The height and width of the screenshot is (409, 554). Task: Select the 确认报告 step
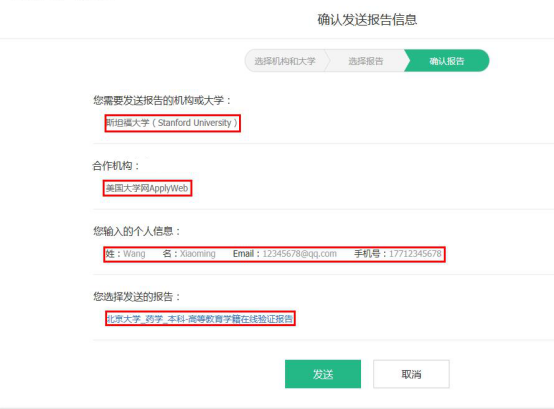pyautogui.click(x=447, y=61)
